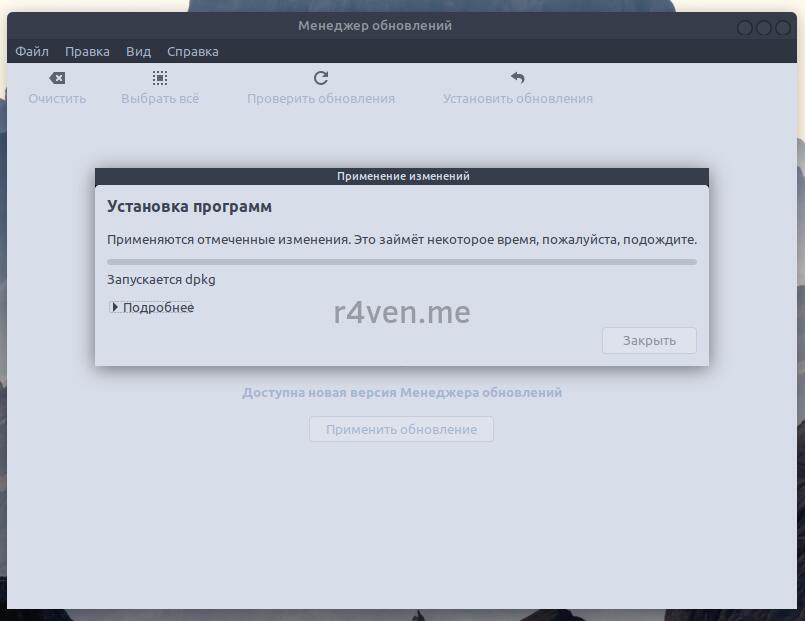Close the Update Manager window
Screen dimensions: 805x621
click(x=783, y=28)
